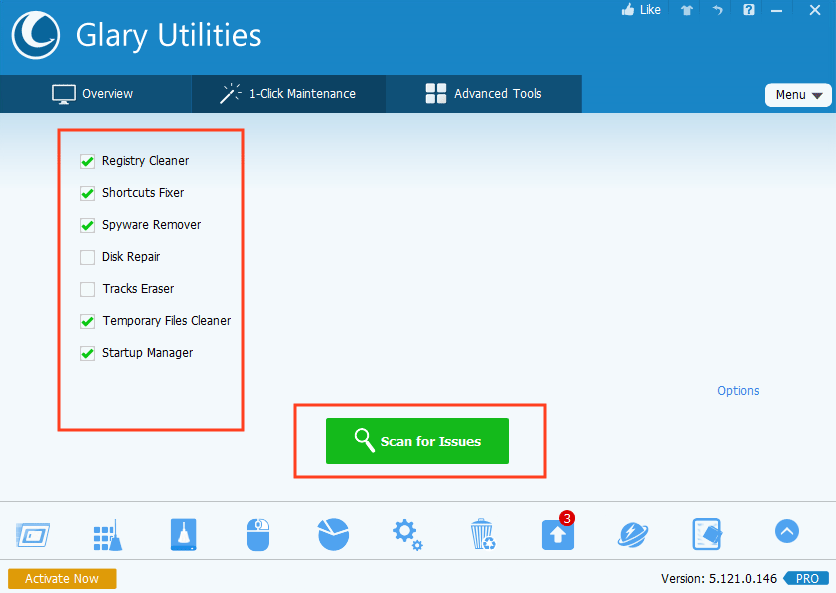Switch to the Overview tab
836x593 pixels.
95,94
